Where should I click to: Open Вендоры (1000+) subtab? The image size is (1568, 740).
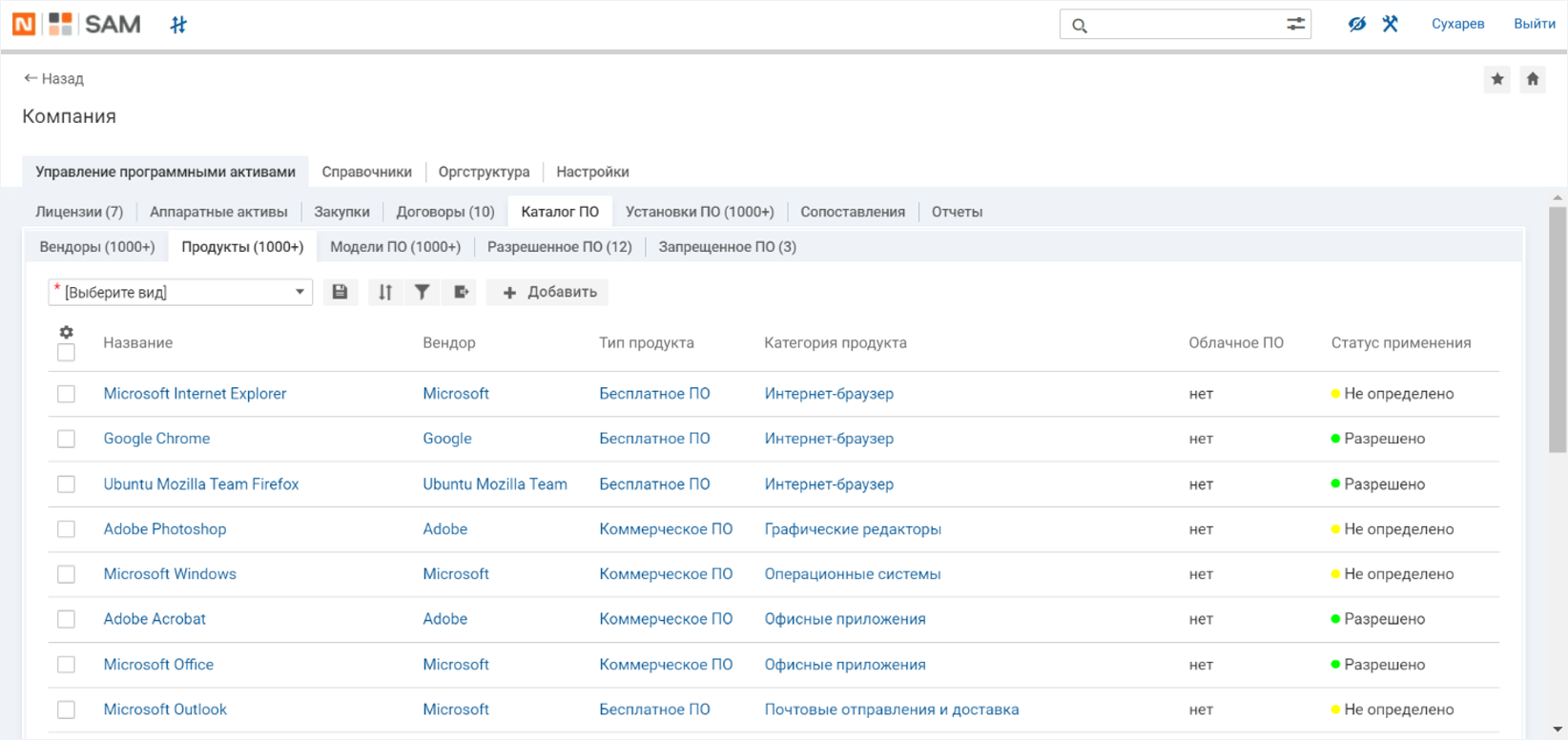point(96,247)
